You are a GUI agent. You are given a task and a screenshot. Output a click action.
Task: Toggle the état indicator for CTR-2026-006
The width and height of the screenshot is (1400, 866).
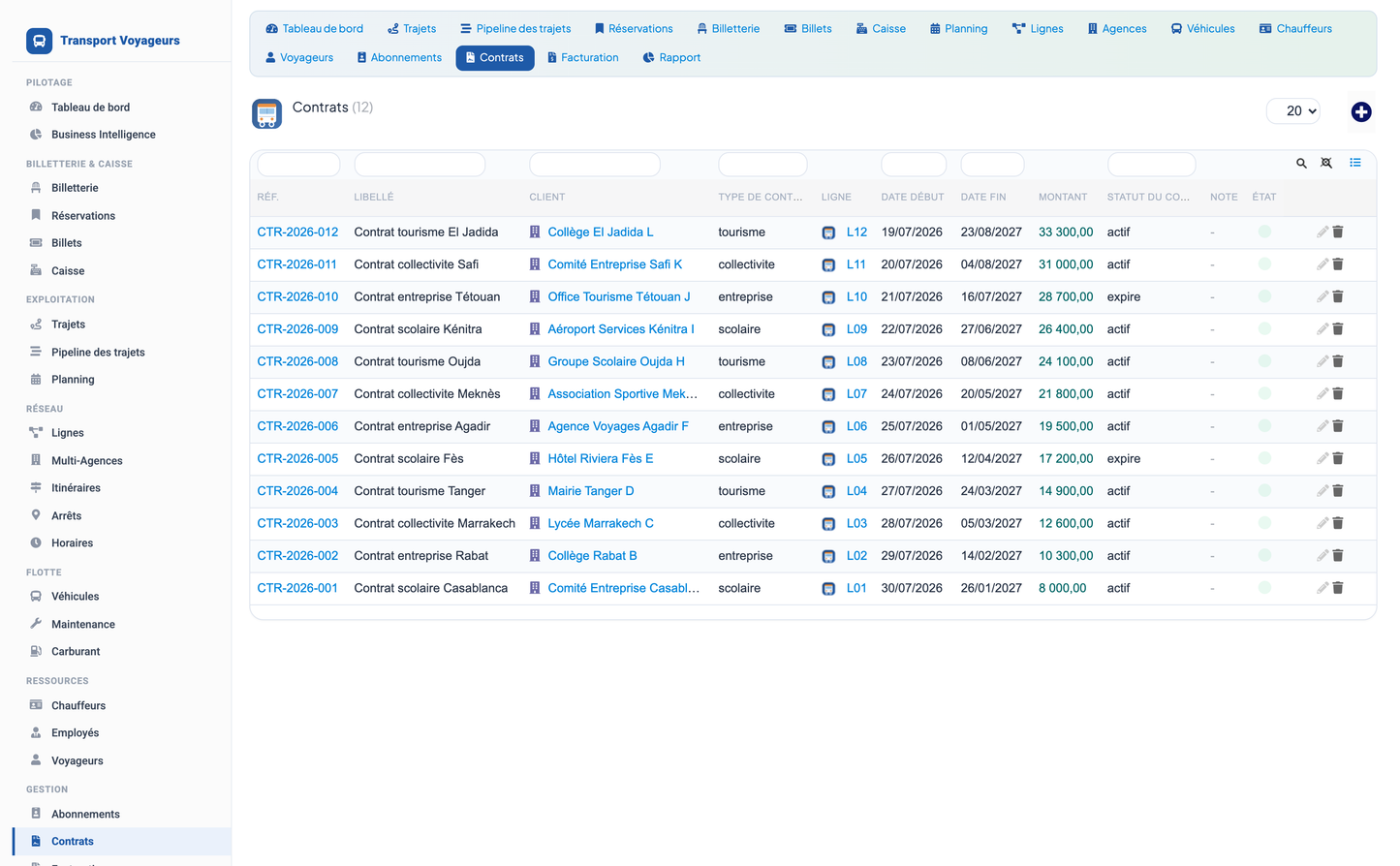1264,426
